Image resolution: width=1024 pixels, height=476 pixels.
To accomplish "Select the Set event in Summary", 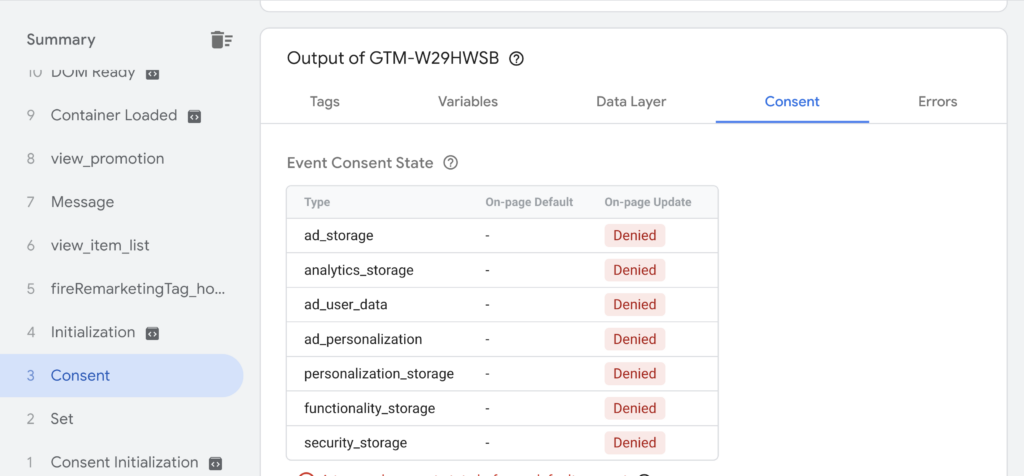I will pyautogui.click(x=62, y=419).
